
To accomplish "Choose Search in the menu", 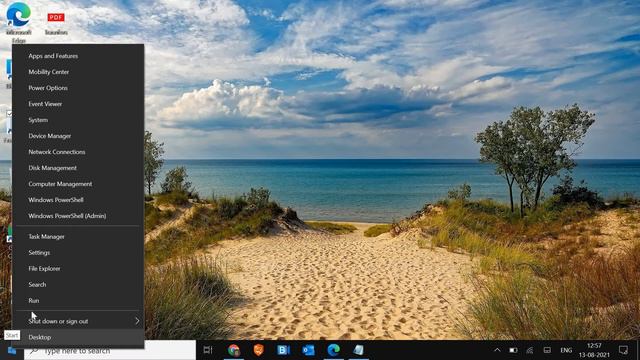I will coord(78,284).
